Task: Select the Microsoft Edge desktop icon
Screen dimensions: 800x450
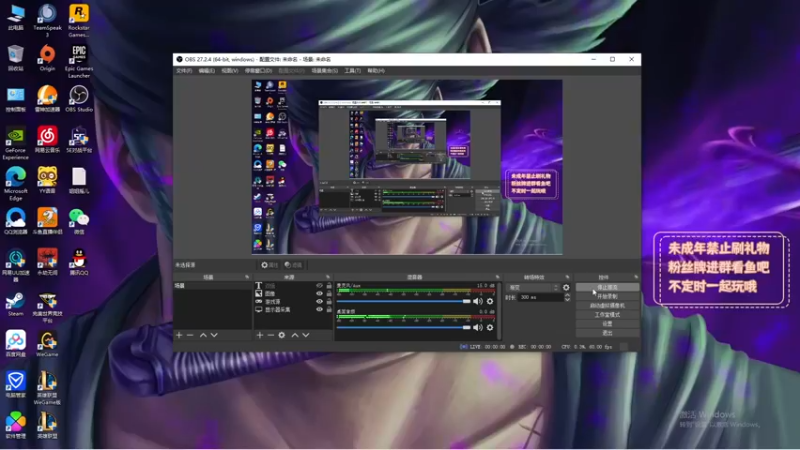Action: [x=15, y=184]
